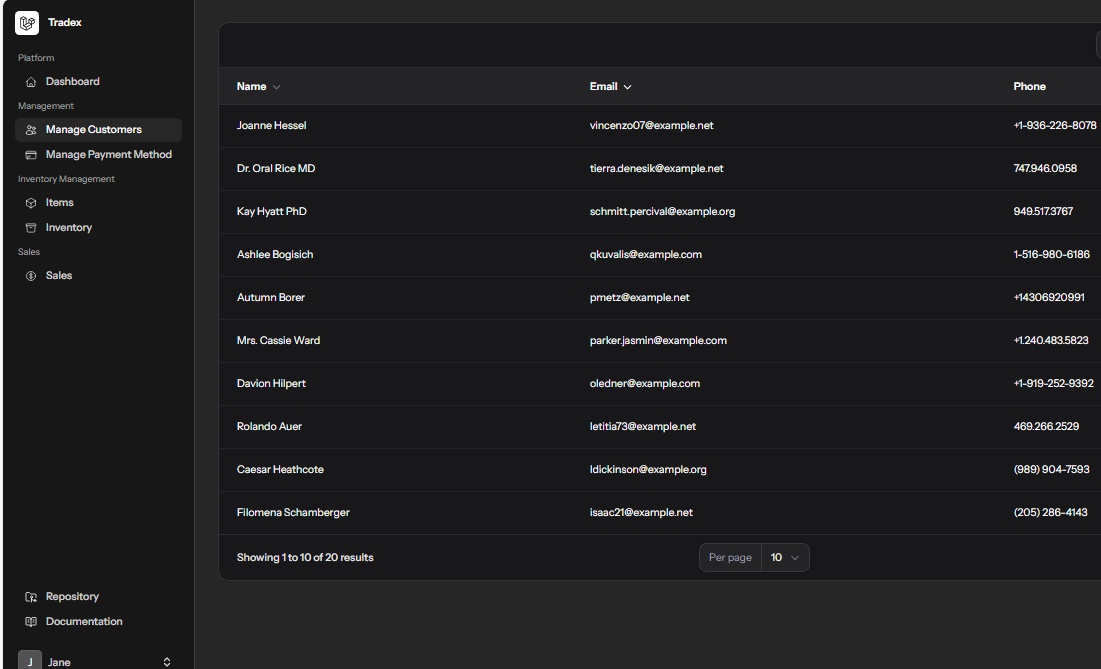Select the Caesar Heathcote cell

[280, 469]
